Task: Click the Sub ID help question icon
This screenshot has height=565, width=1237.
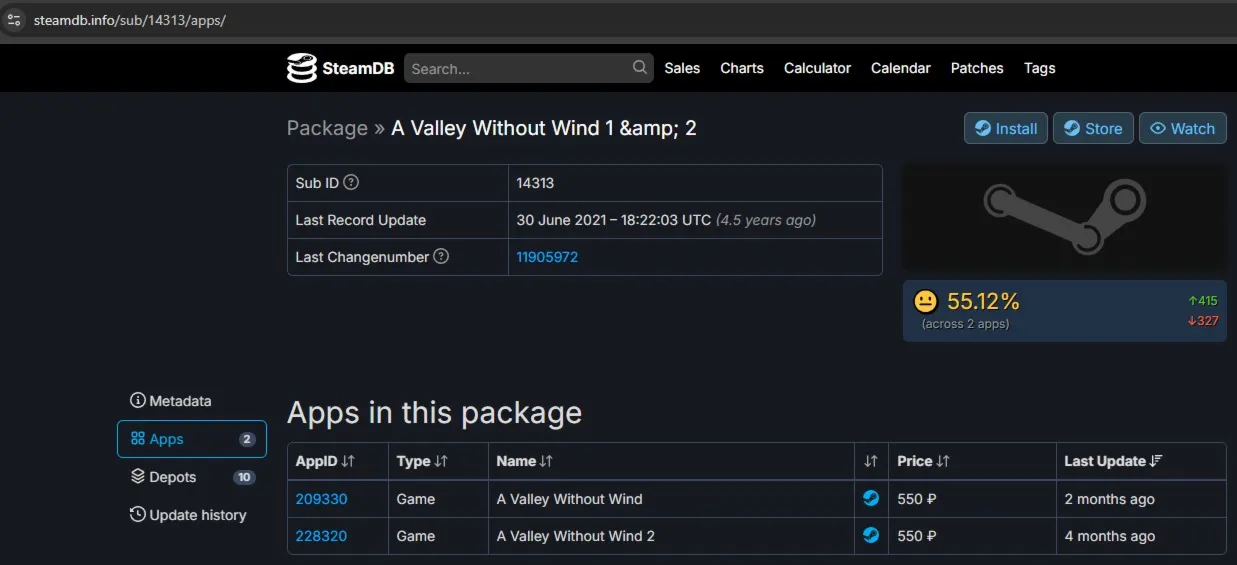Action: coord(351,183)
